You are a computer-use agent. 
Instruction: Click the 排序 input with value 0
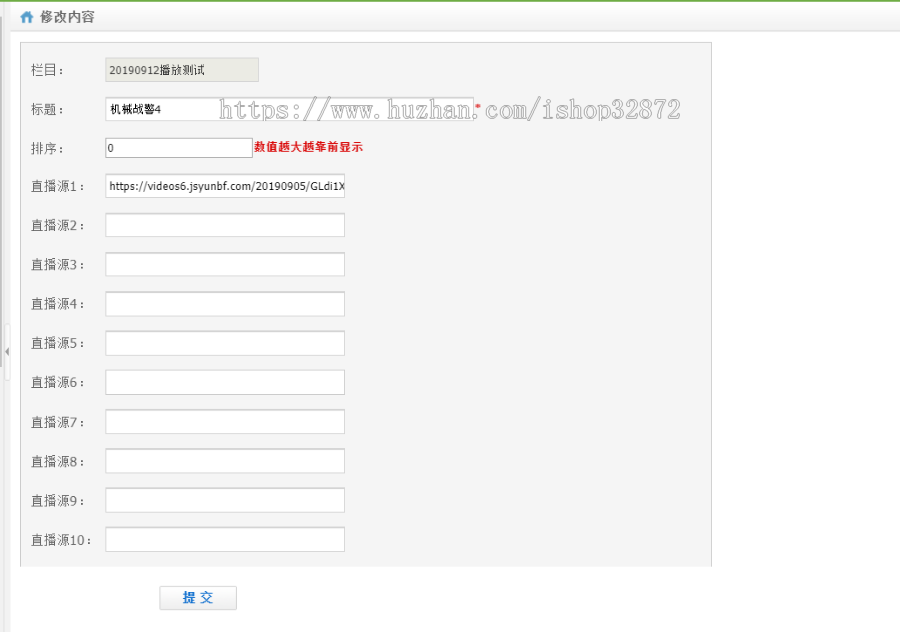coord(178,148)
